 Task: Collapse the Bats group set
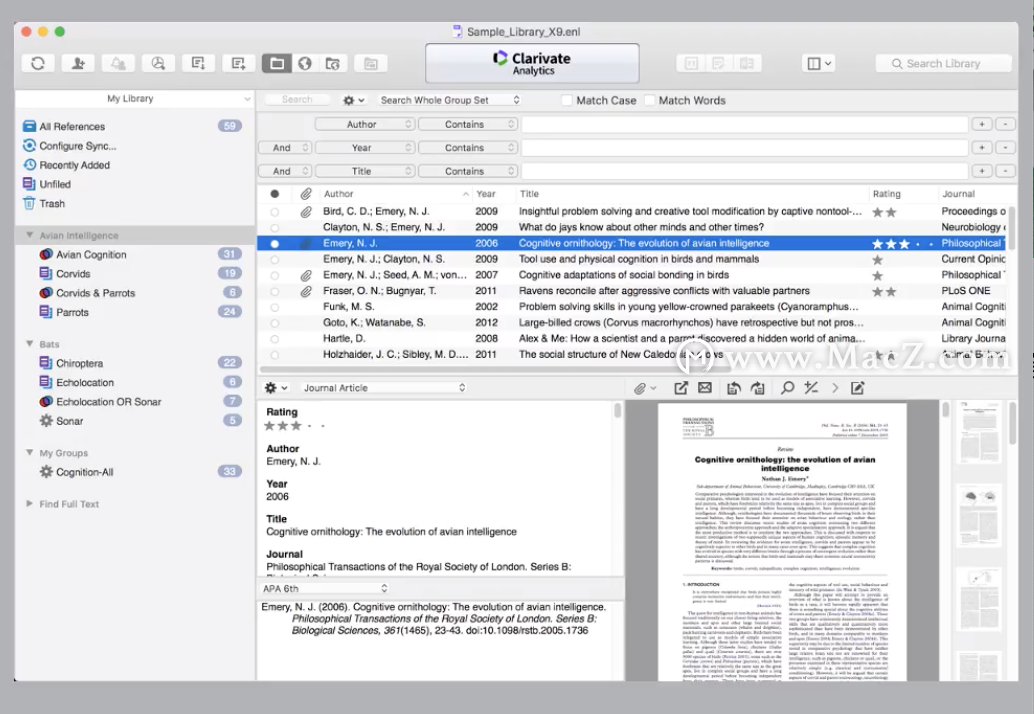tap(30, 343)
